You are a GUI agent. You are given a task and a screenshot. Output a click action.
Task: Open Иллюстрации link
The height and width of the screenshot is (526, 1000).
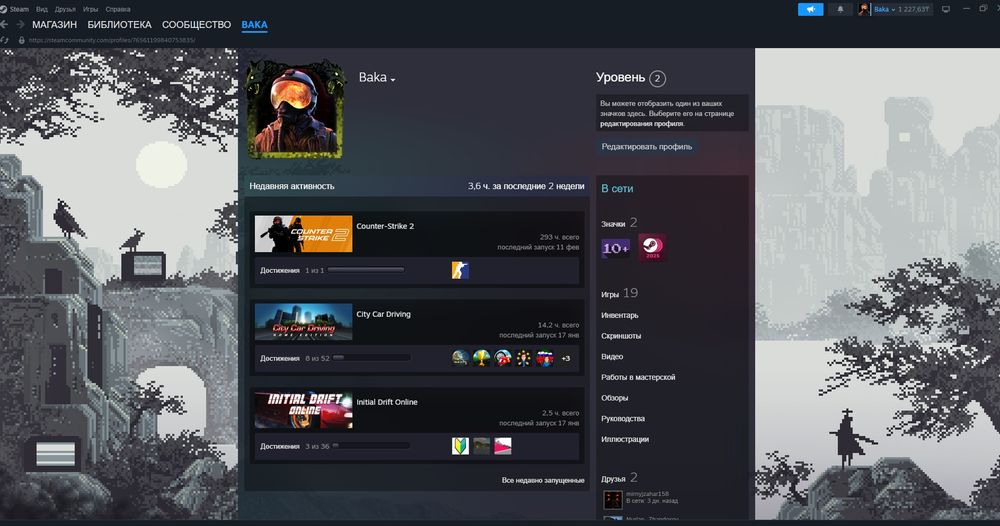pos(625,439)
